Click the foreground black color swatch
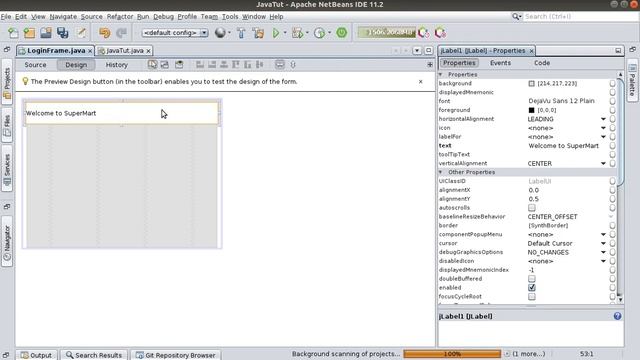Viewport: 640px width, 360px height. coord(531,110)
